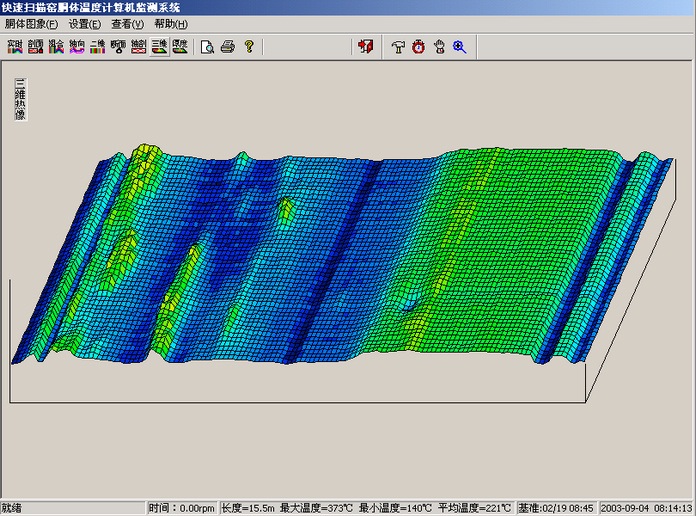Viewport: 696px width, 516px height.
Task: Click the yellow question mark help icon
Action: pos(249,46)
